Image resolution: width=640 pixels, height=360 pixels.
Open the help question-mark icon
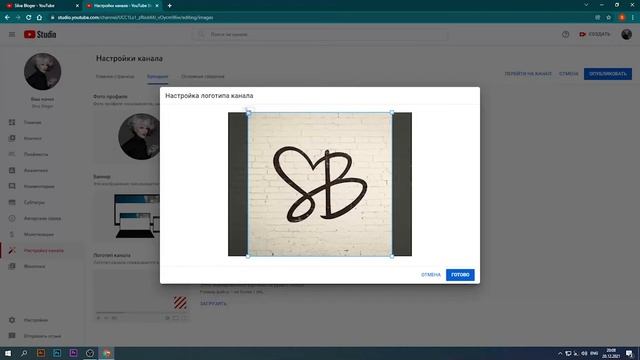[565, 35]
